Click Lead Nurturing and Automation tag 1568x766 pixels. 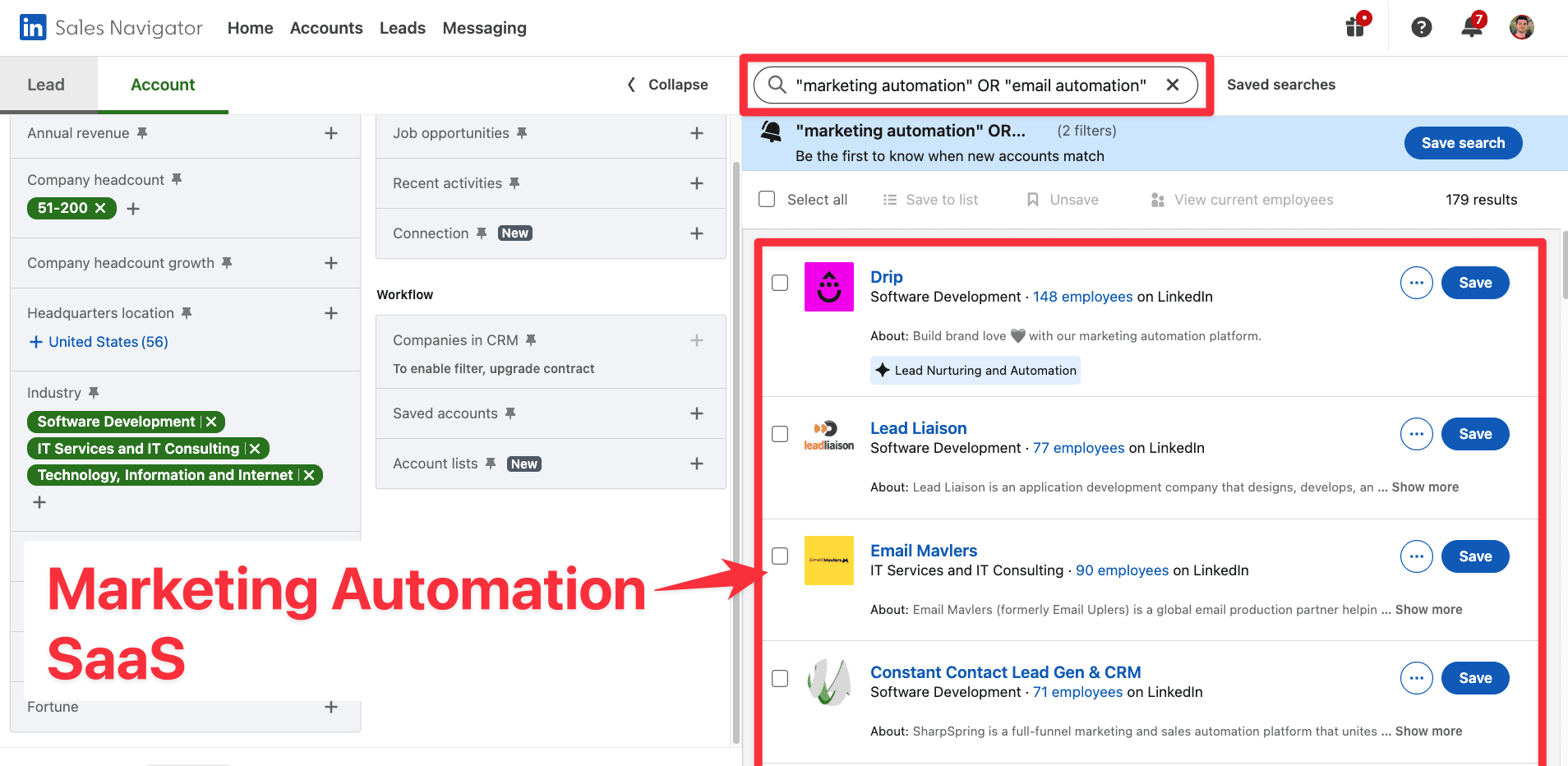(x=975, y=370)
